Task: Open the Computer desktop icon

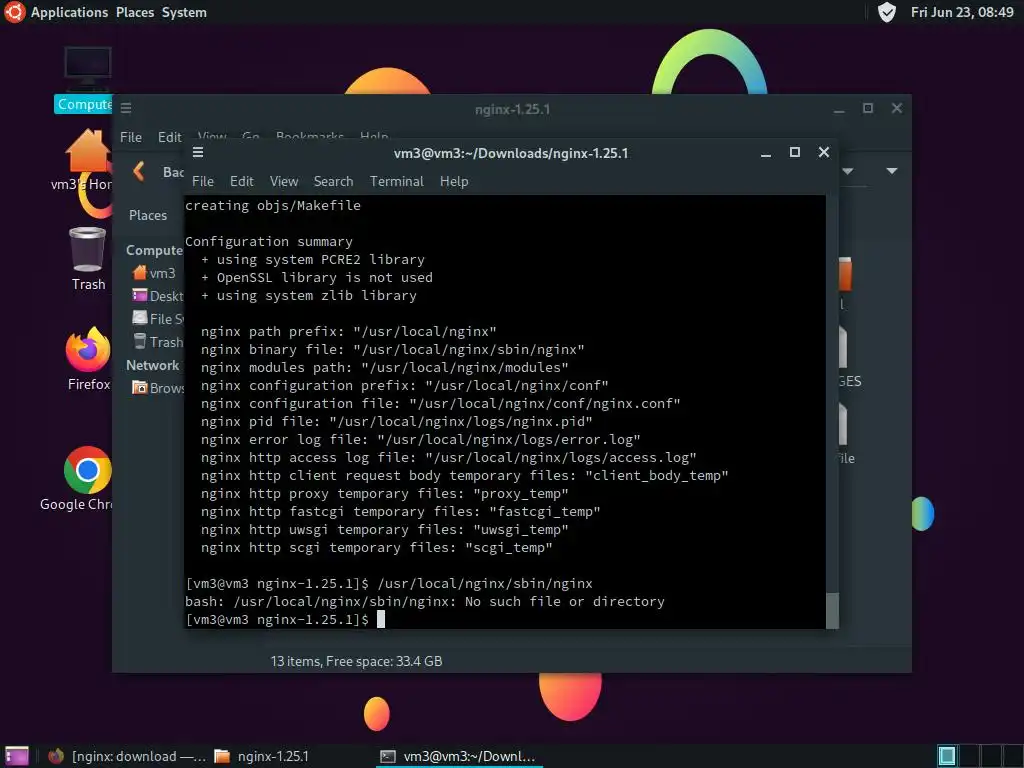Action: pos(87,80)
